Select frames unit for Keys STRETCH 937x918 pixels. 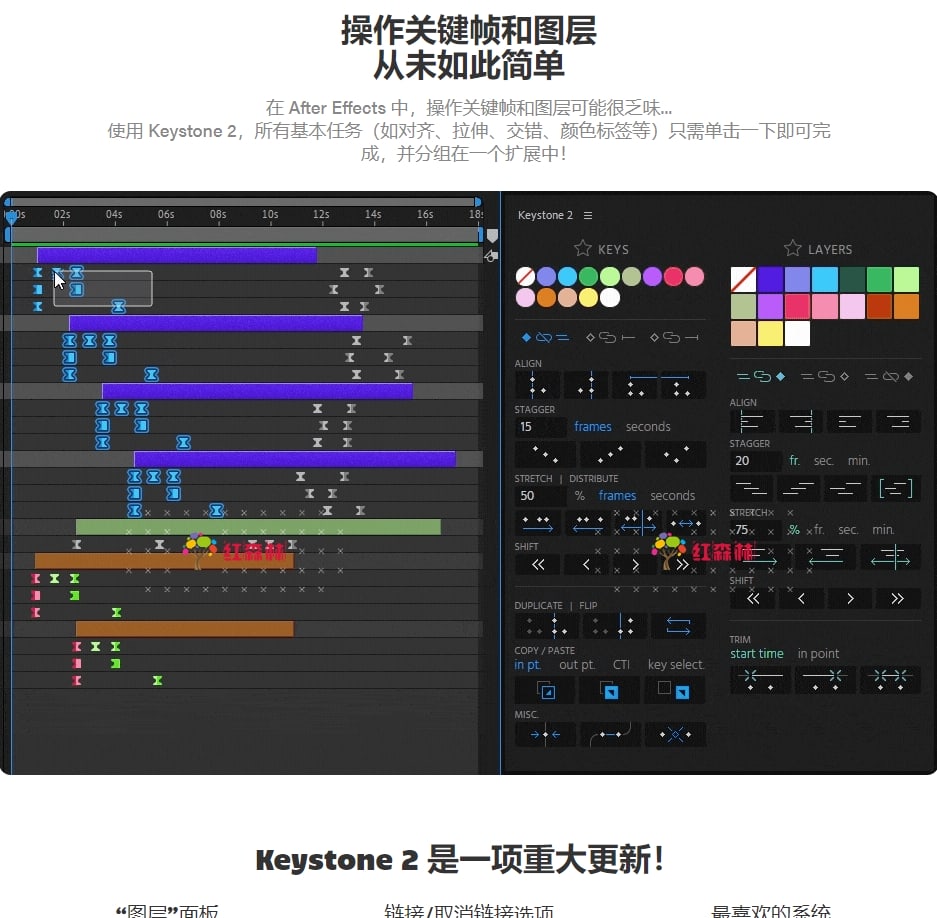coord(617,495)
